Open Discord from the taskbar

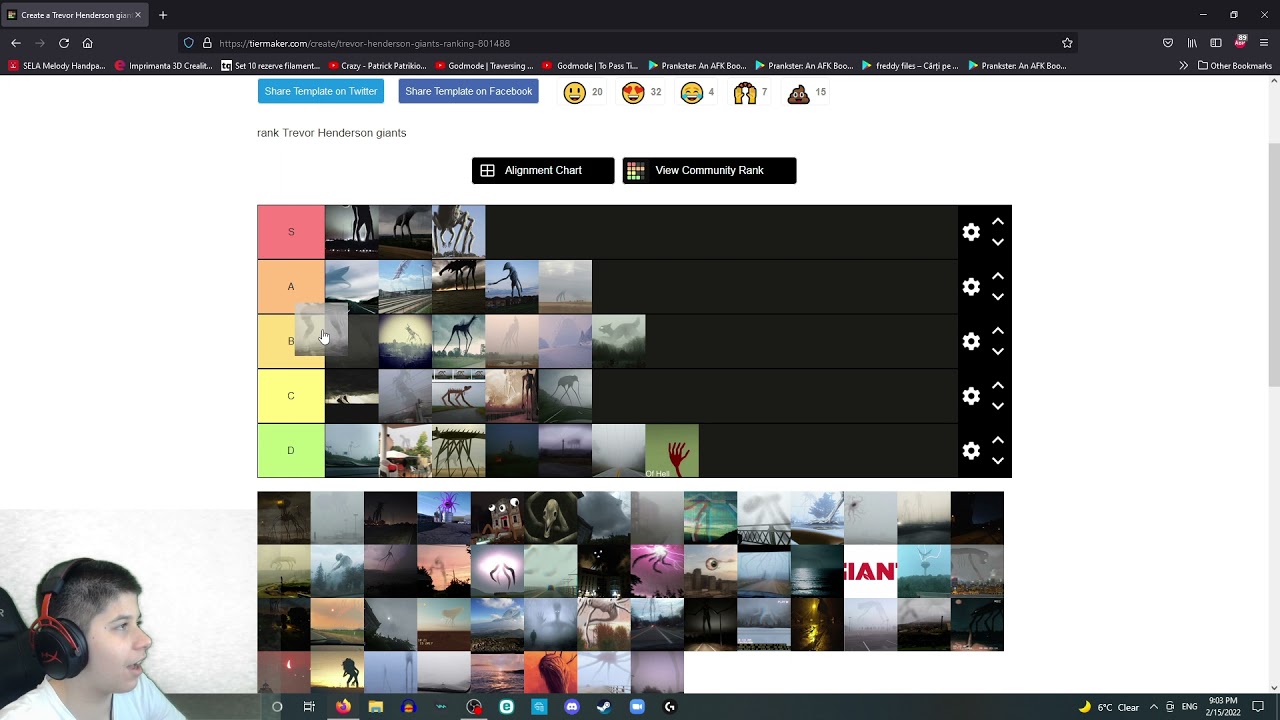tap(572, 707)
